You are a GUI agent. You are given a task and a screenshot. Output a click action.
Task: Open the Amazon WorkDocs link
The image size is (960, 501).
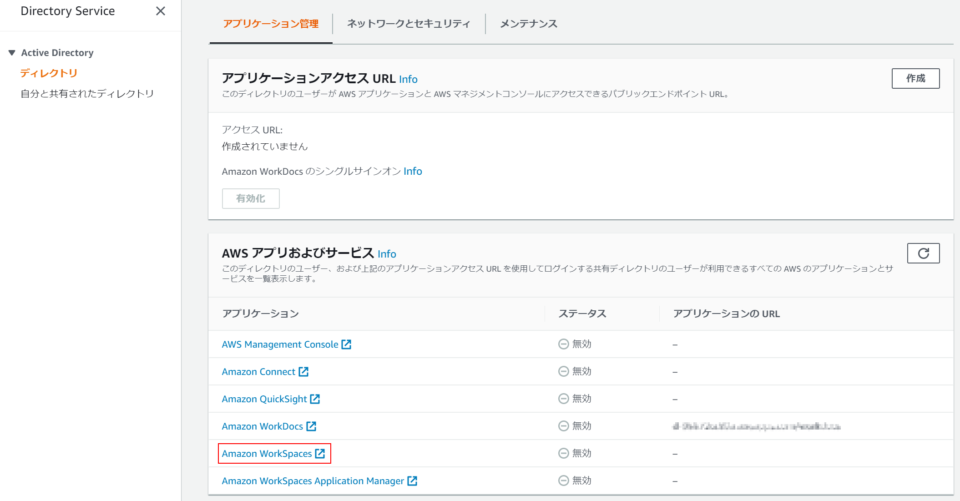[x=262, y=426]
